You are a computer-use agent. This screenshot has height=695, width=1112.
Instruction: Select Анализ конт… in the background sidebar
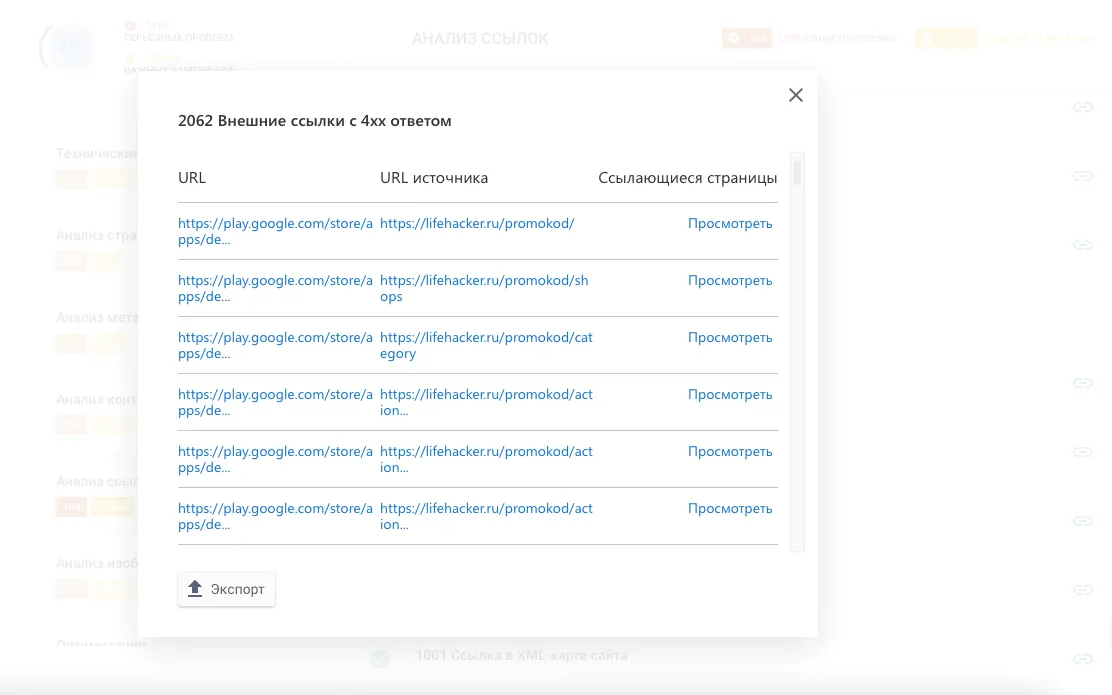pyautogui.click(x=97, y=399)
